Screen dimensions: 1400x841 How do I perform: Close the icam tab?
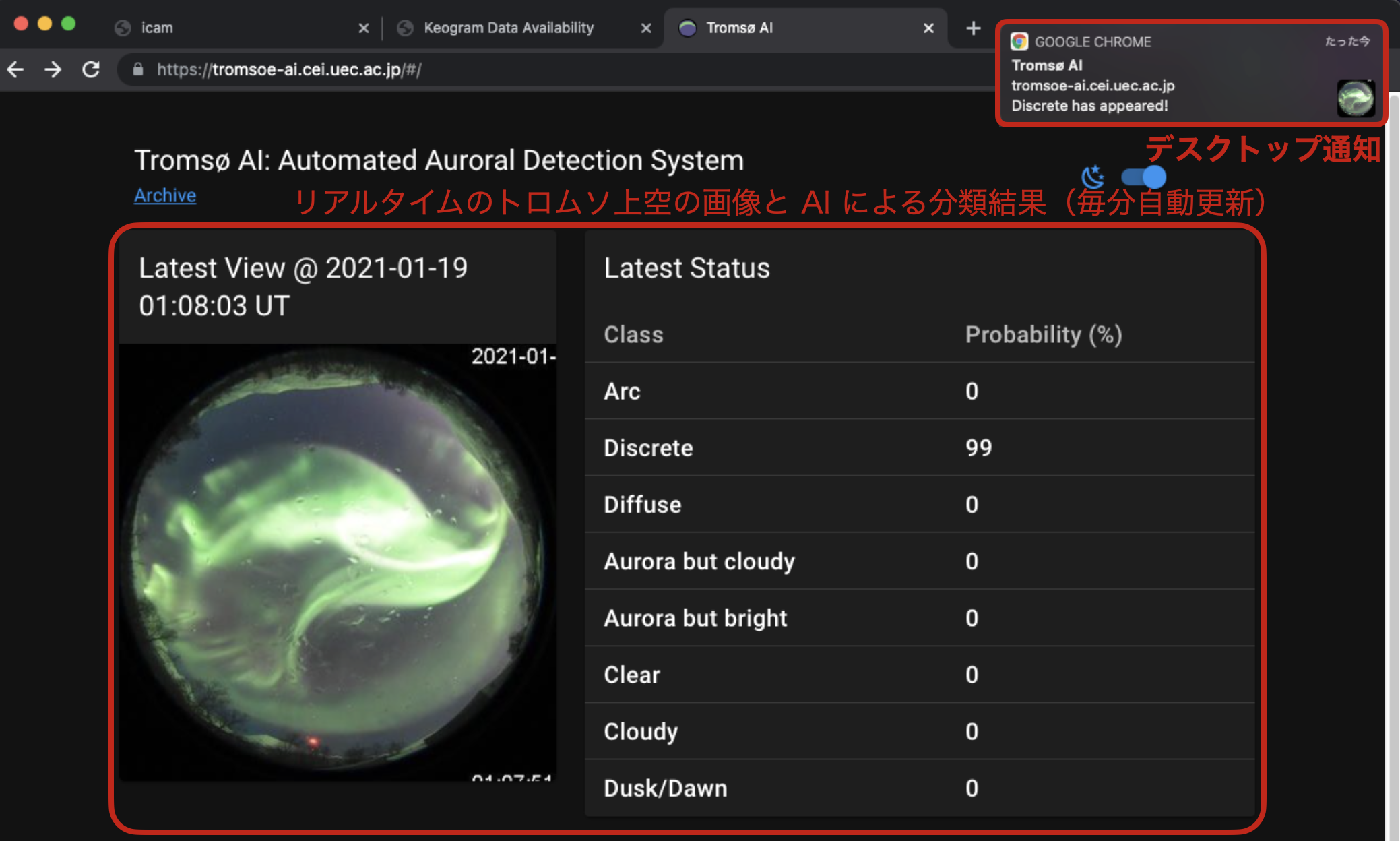tap(364, 28)
